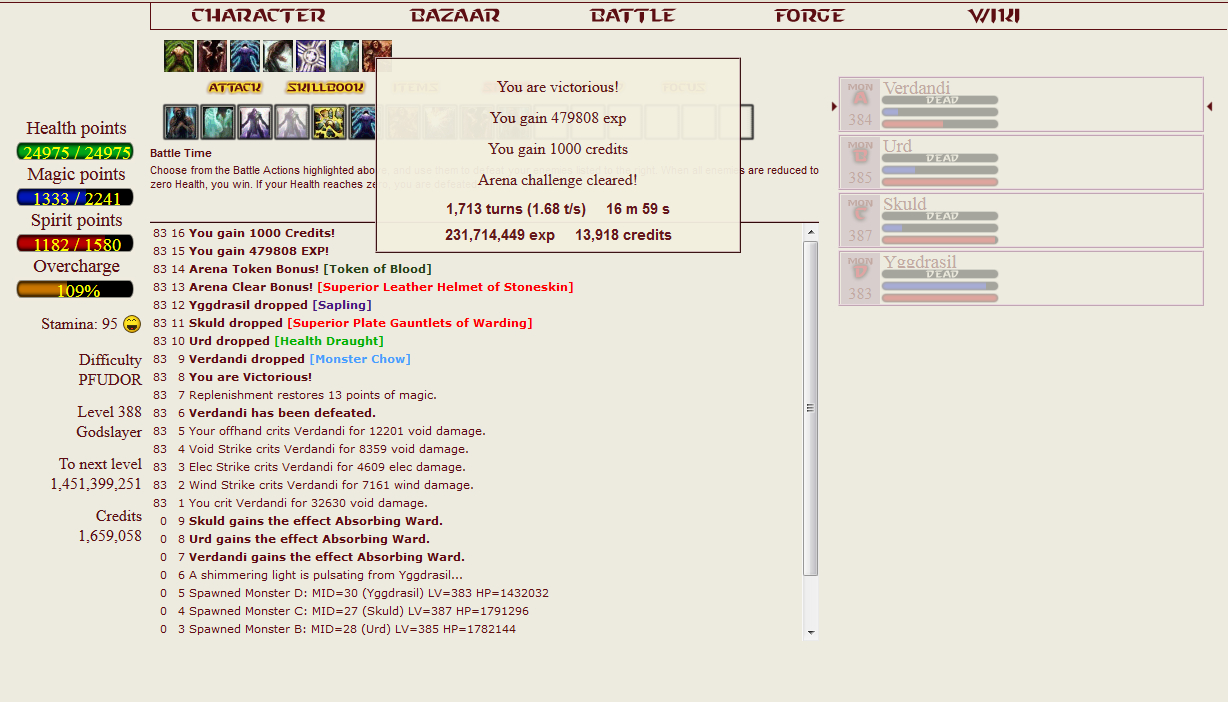Click the fourth status effect icon
The image size is (1228, 702).
278,56
